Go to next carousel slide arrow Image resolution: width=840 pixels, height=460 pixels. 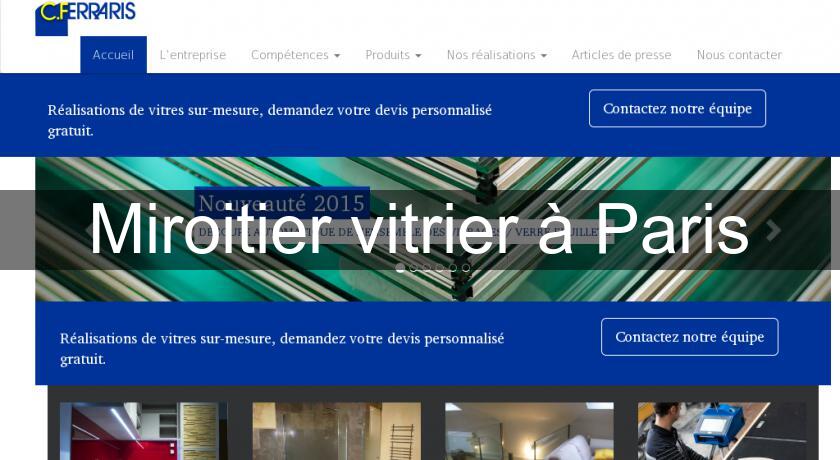[x=773, y=230]
